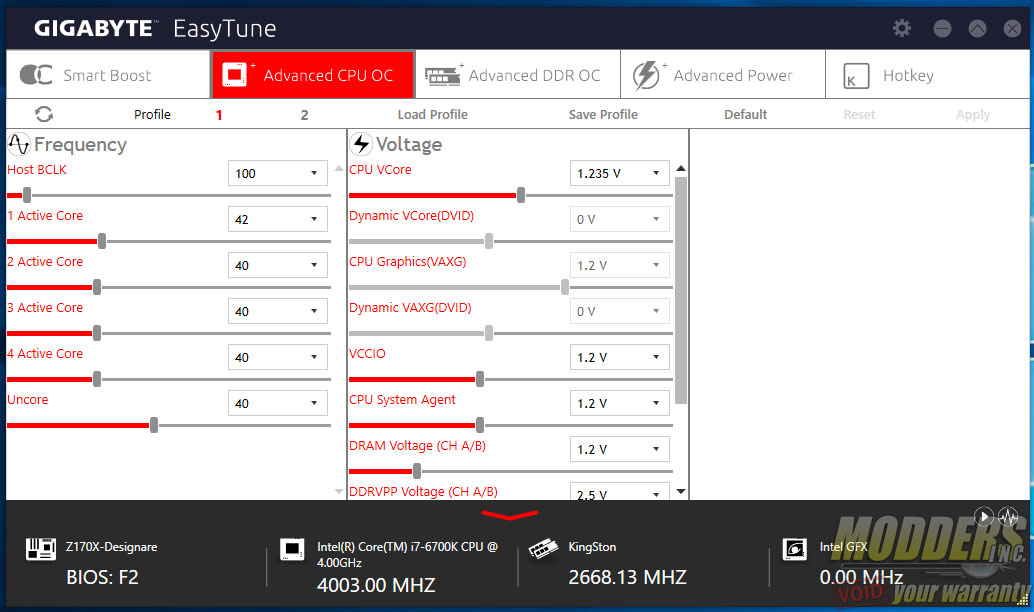Select profile 2

coord(304,115)
